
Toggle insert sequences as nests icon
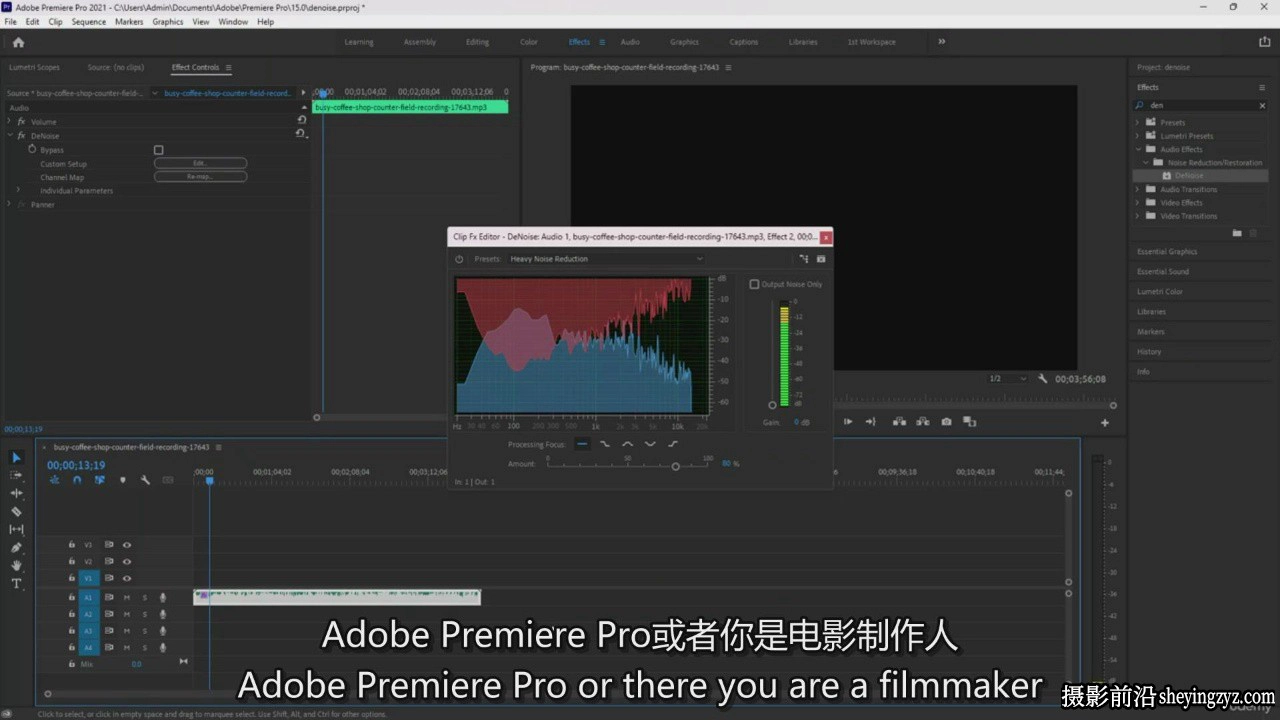(55, 480)
